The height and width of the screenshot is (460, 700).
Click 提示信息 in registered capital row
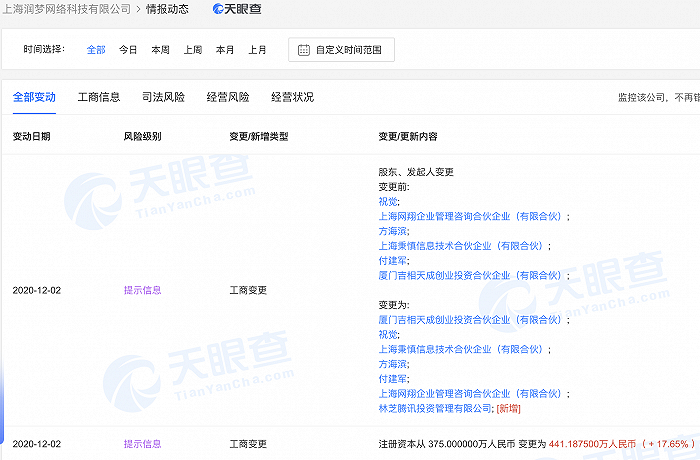142,444
